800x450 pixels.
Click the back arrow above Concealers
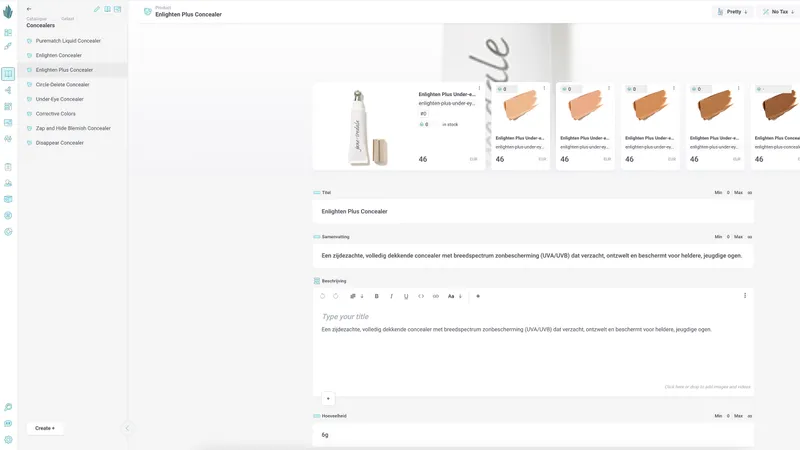[x=29, y=9]
